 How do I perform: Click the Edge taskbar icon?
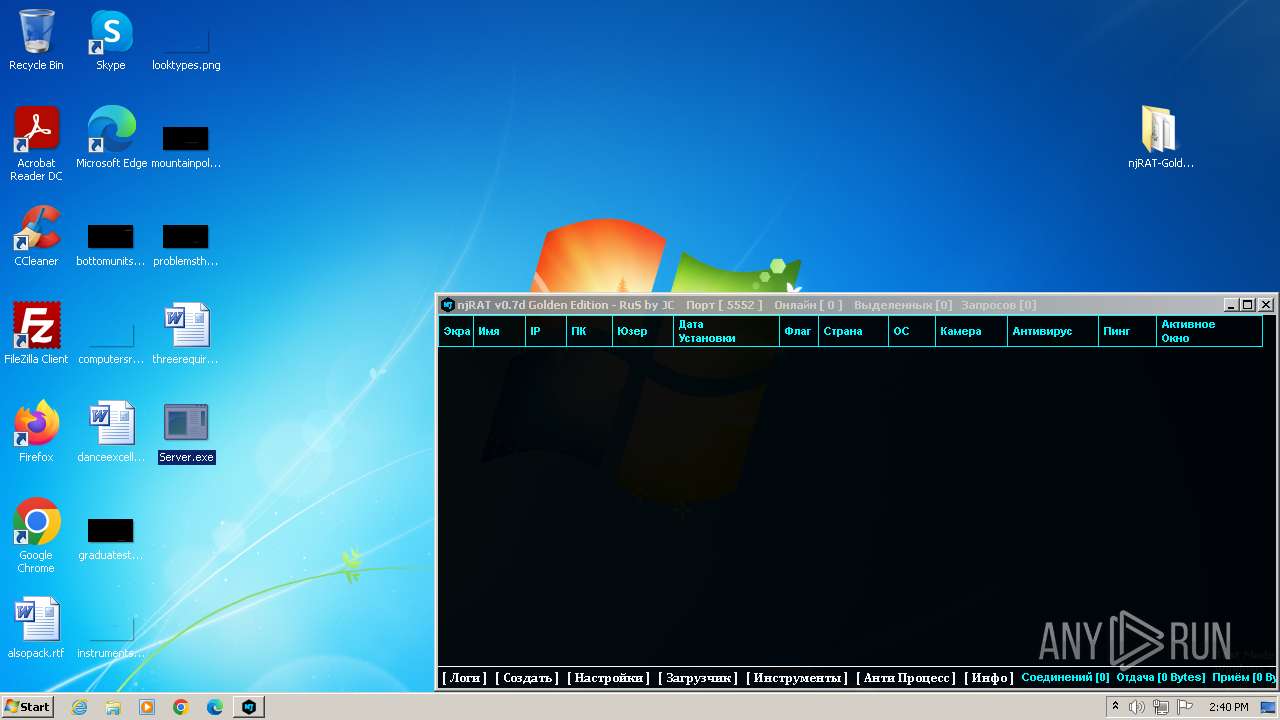coord(215,707)
